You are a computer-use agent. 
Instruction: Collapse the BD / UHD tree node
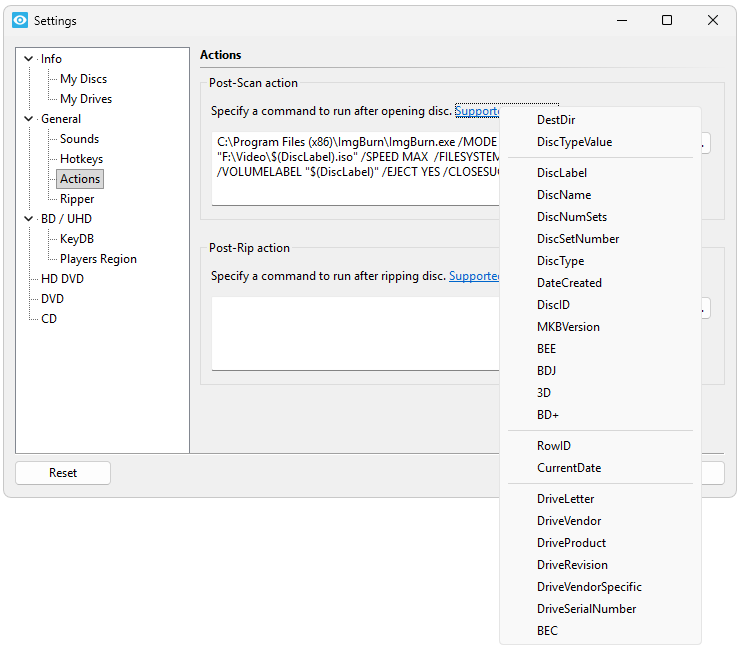tap(28, 219)
